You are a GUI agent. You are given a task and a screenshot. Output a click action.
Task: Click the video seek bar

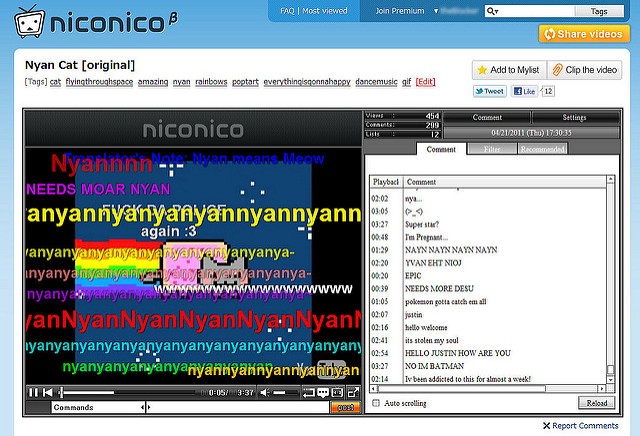pos(129,393)
